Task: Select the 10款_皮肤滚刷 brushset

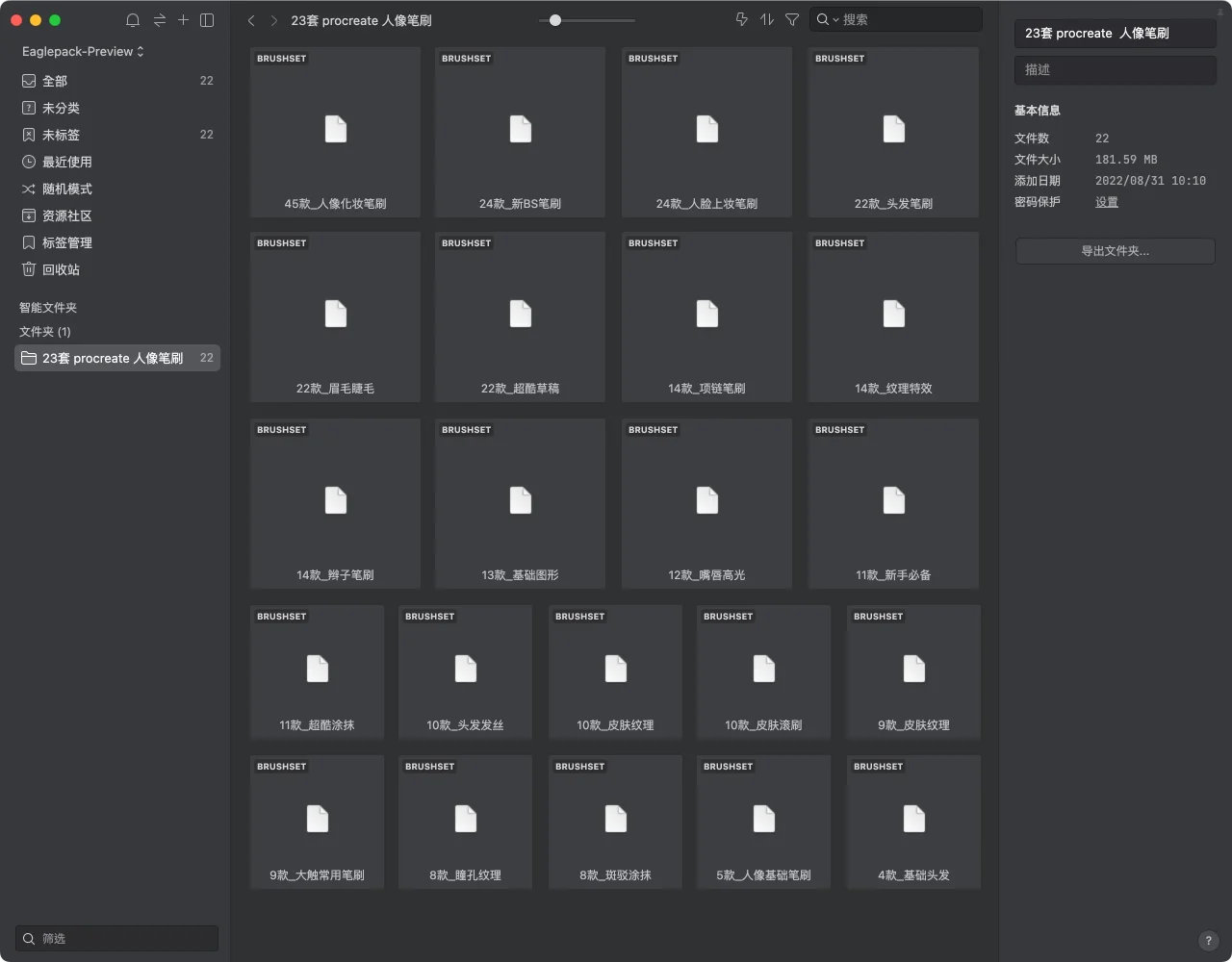Action: tap(763, 671)
